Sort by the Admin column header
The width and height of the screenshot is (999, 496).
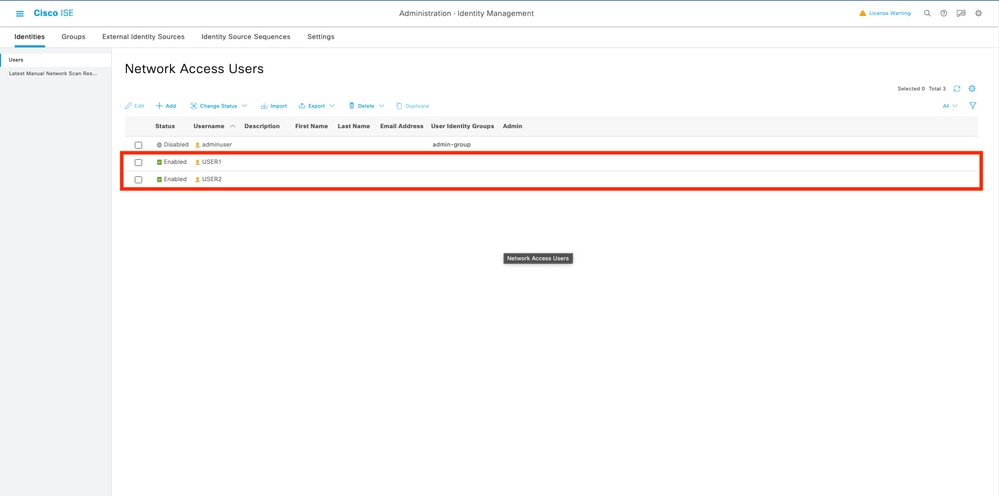click(x=512, y=126)
